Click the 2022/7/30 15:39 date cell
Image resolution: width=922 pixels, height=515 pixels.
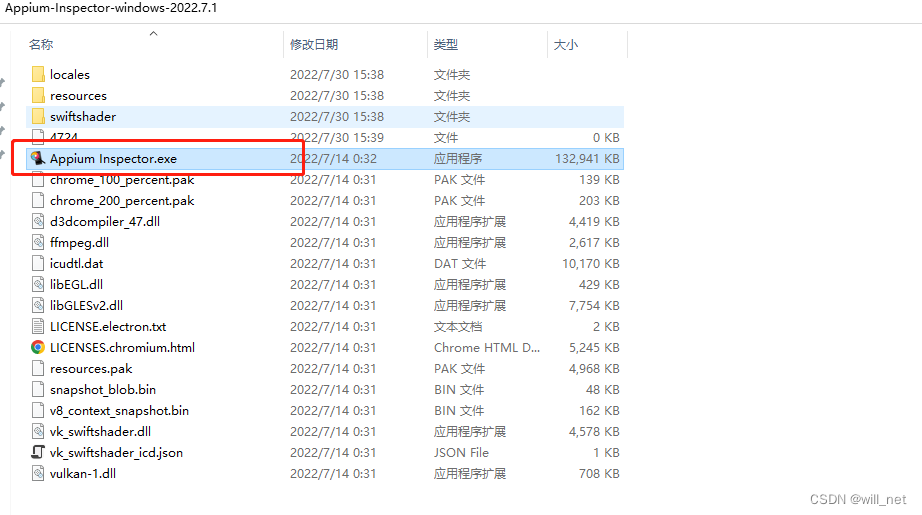pos(337,138)
